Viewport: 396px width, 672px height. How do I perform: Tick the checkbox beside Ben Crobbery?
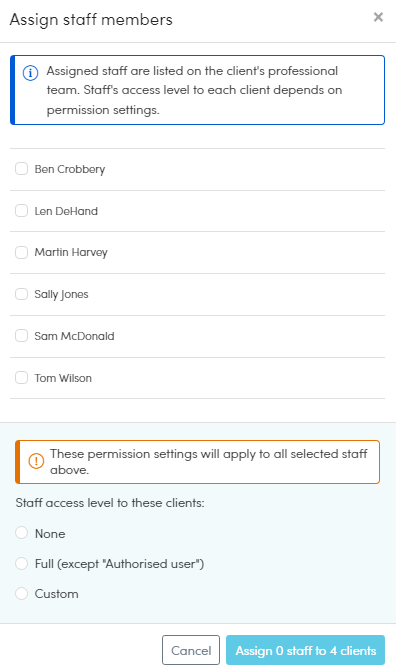21,168
